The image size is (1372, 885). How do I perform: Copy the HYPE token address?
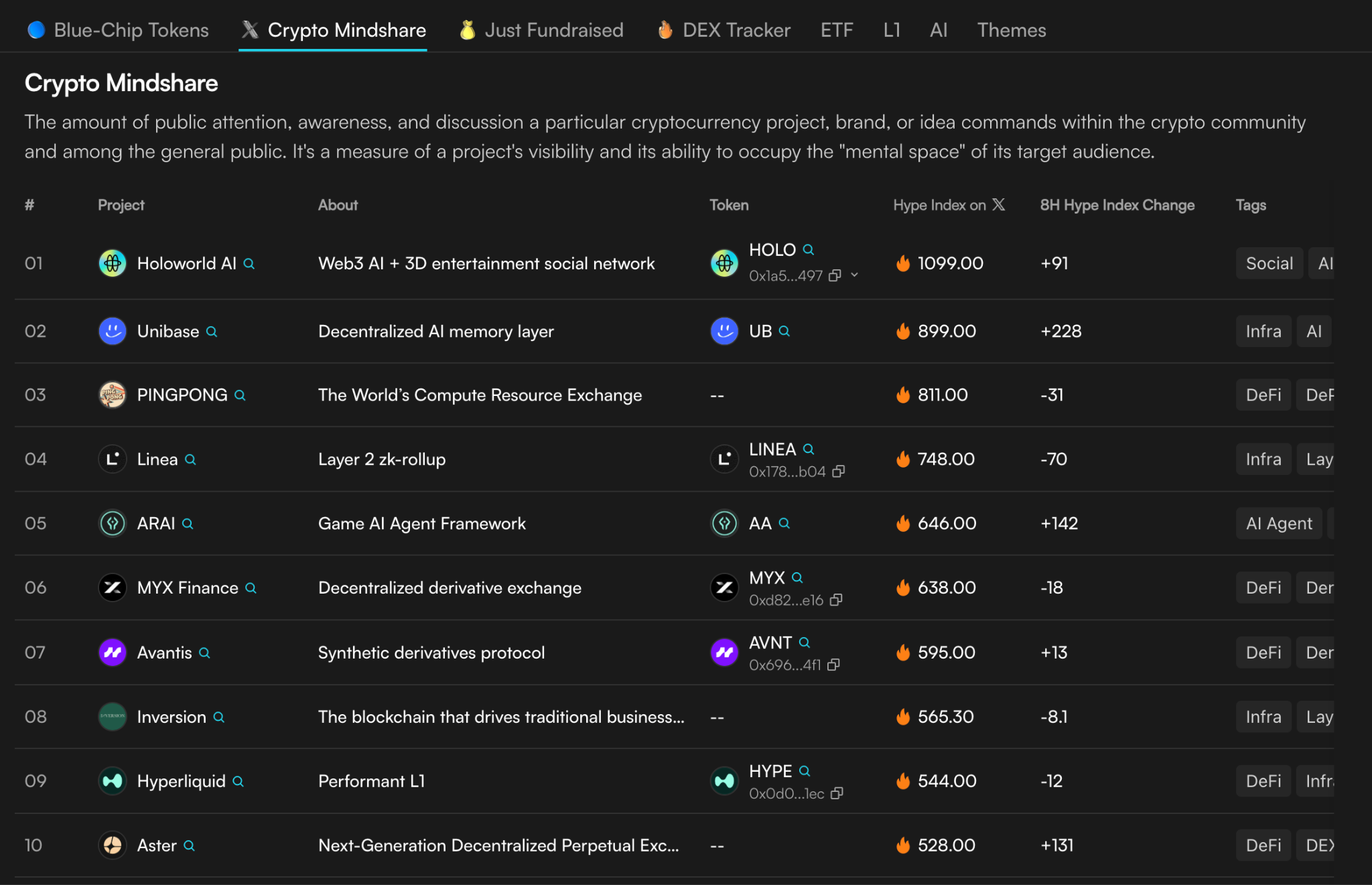point(837,793)
